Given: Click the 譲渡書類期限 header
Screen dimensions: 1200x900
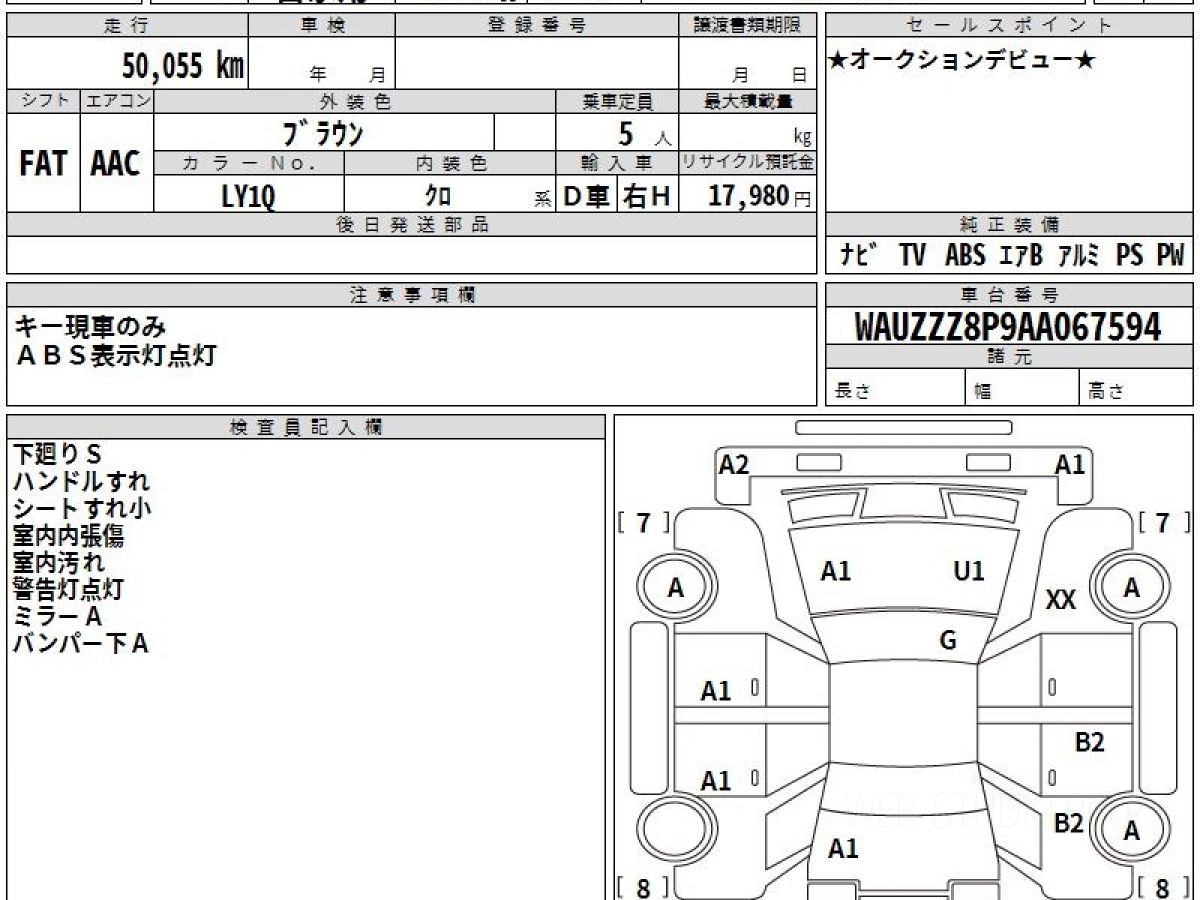Looking at the screenshot, I should pos(748,26).
